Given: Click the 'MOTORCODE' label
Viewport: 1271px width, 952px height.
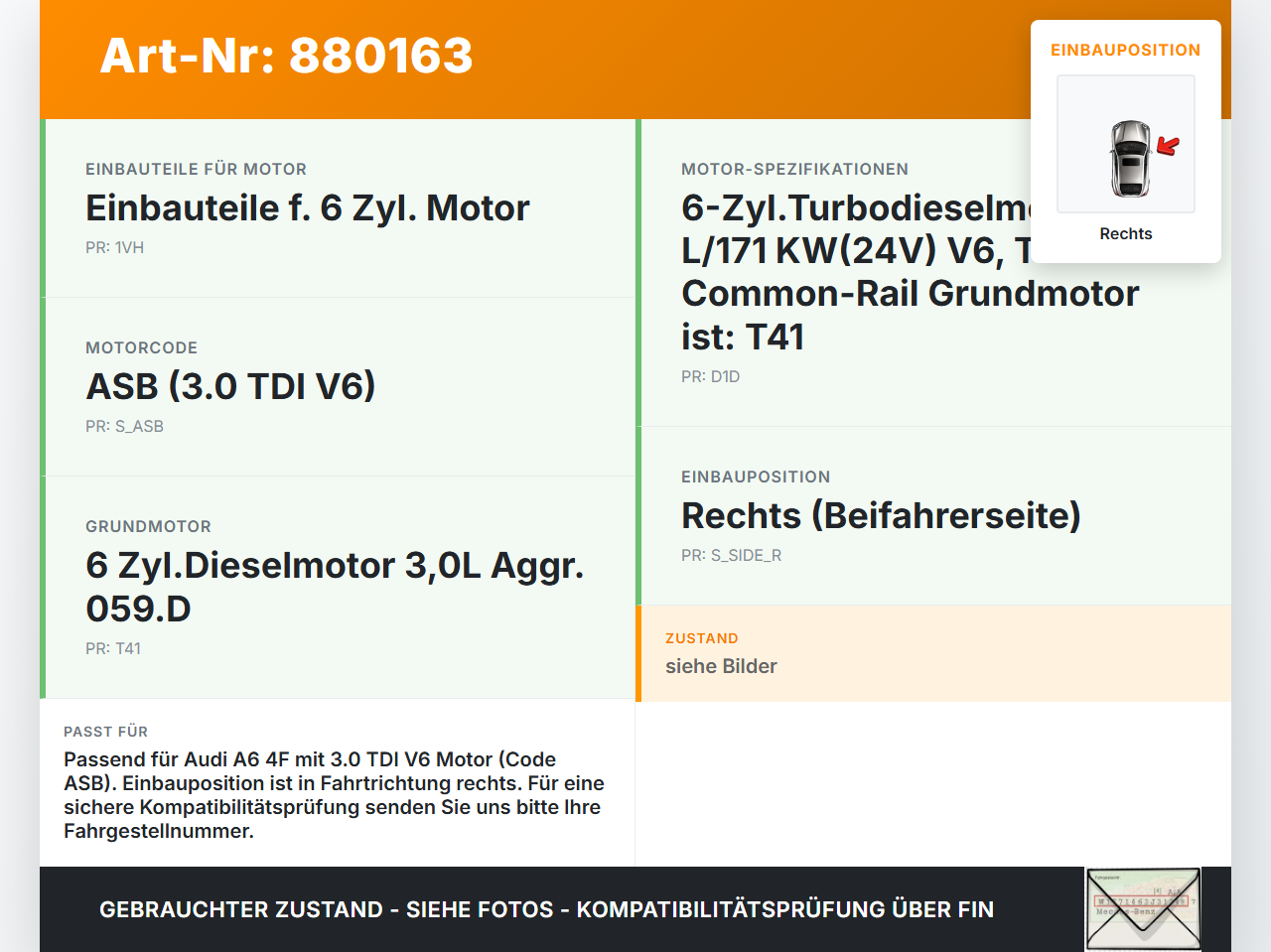Looking at the screenshot, I should [142, 348].
